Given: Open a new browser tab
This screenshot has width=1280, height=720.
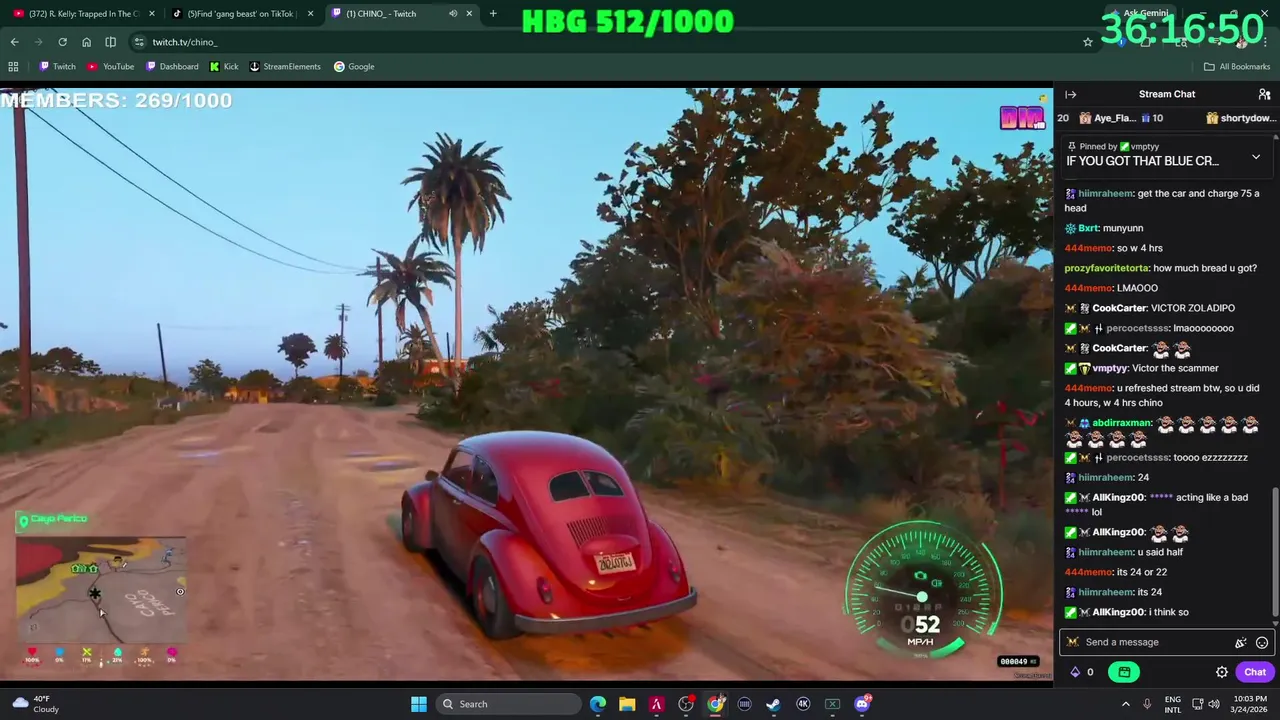Looking at the screenshot, I should point(493,14).
